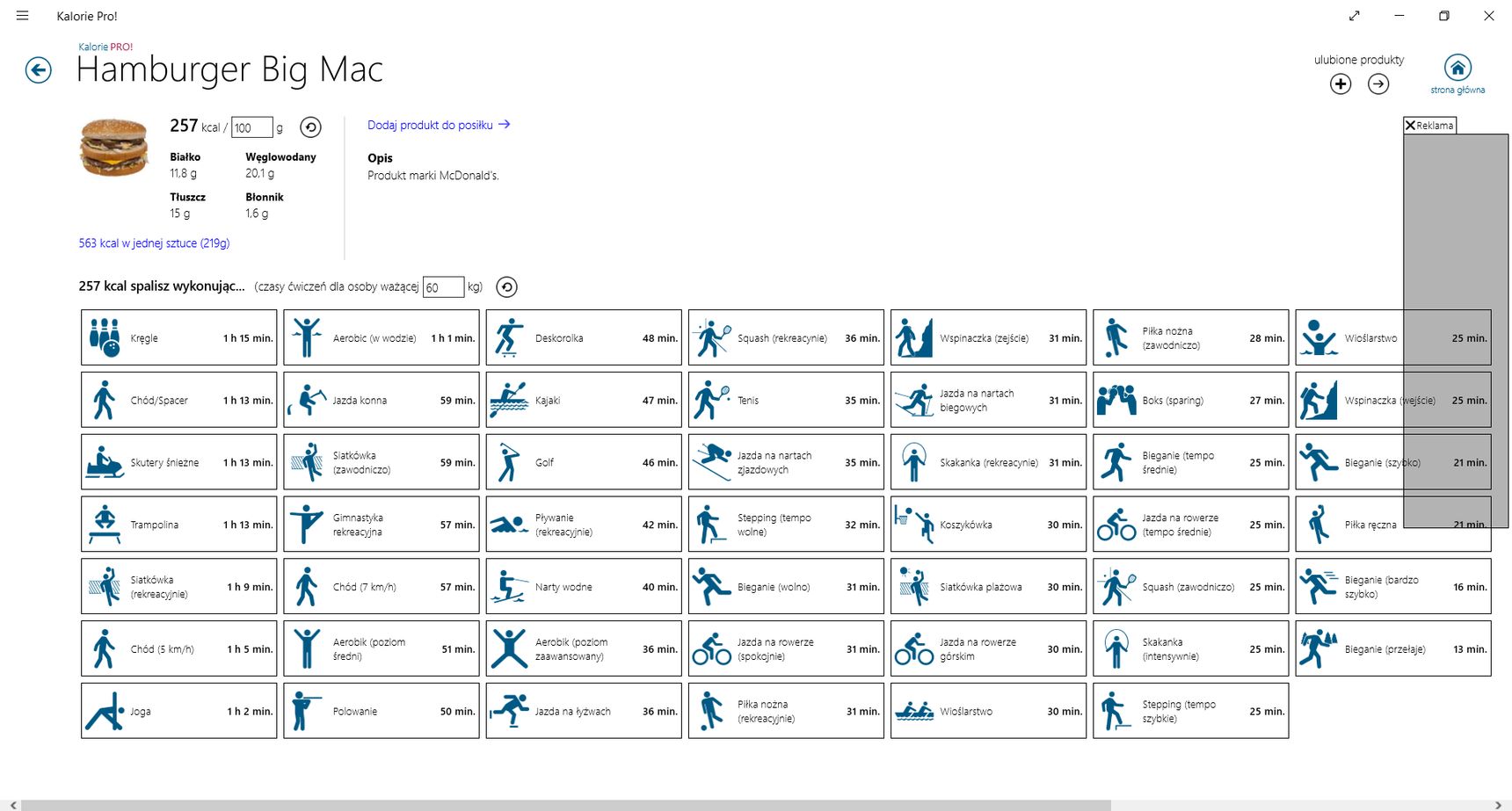Image resolution: width=1512 pixels, height=811 pixels.
Task: Select the Chód/Spacer walking icon
Action: point(105,400)
